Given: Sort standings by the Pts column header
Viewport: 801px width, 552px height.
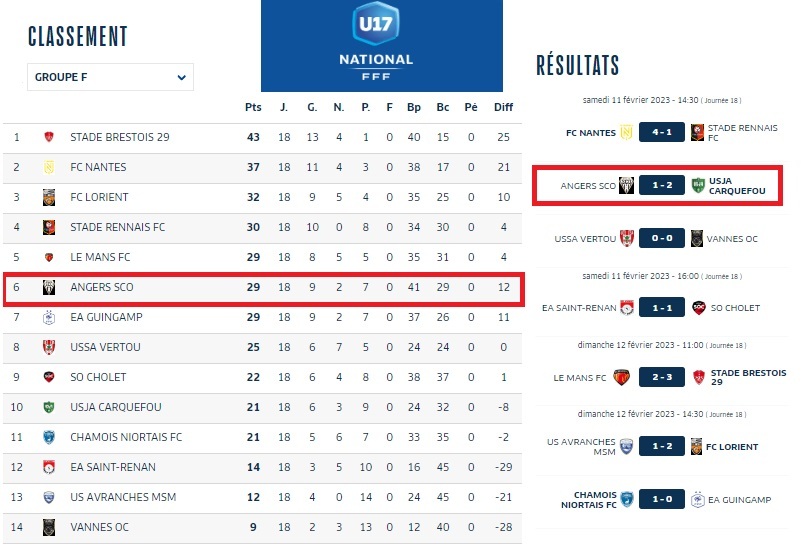Looking at the screenshot, I should tap(253, 107).
